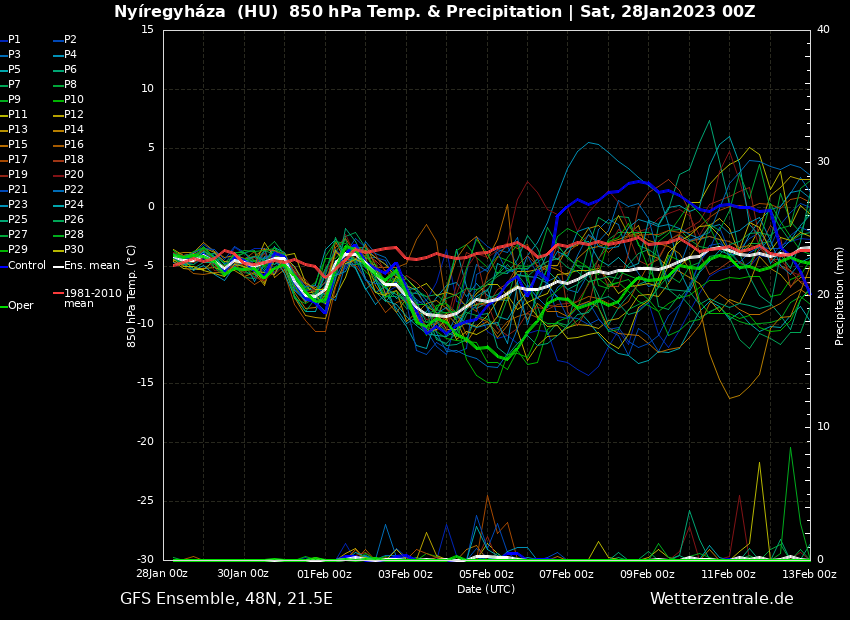Select the Ens. mean legend entry
The image size is (850, 620).
pos(91,266)
